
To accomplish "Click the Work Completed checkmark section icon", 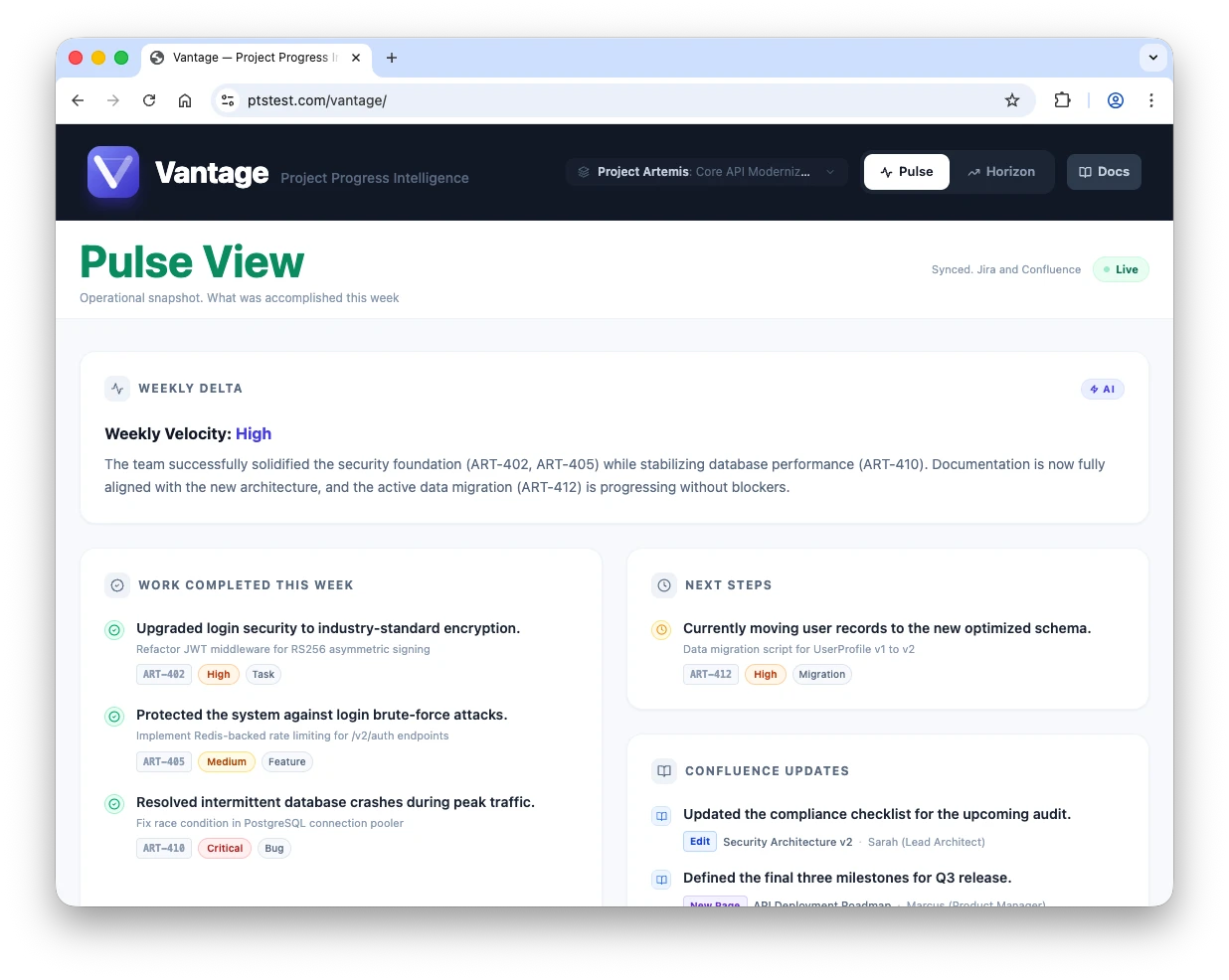I will [x=117, y=585].
